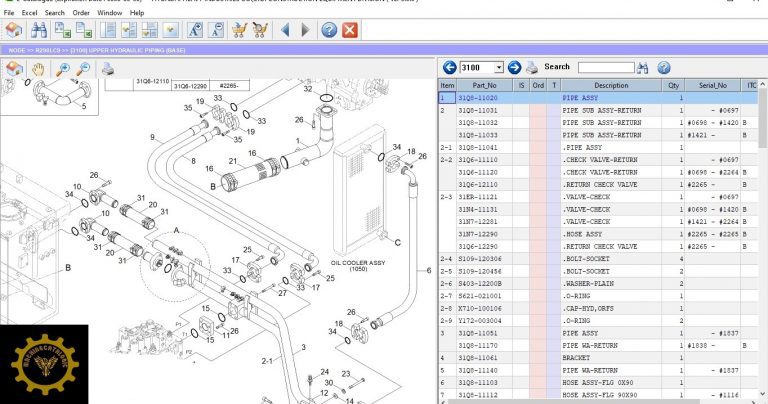Click the Description column header
The width and height of the screenshot is (768, 404).
click(x=611, y=86)
